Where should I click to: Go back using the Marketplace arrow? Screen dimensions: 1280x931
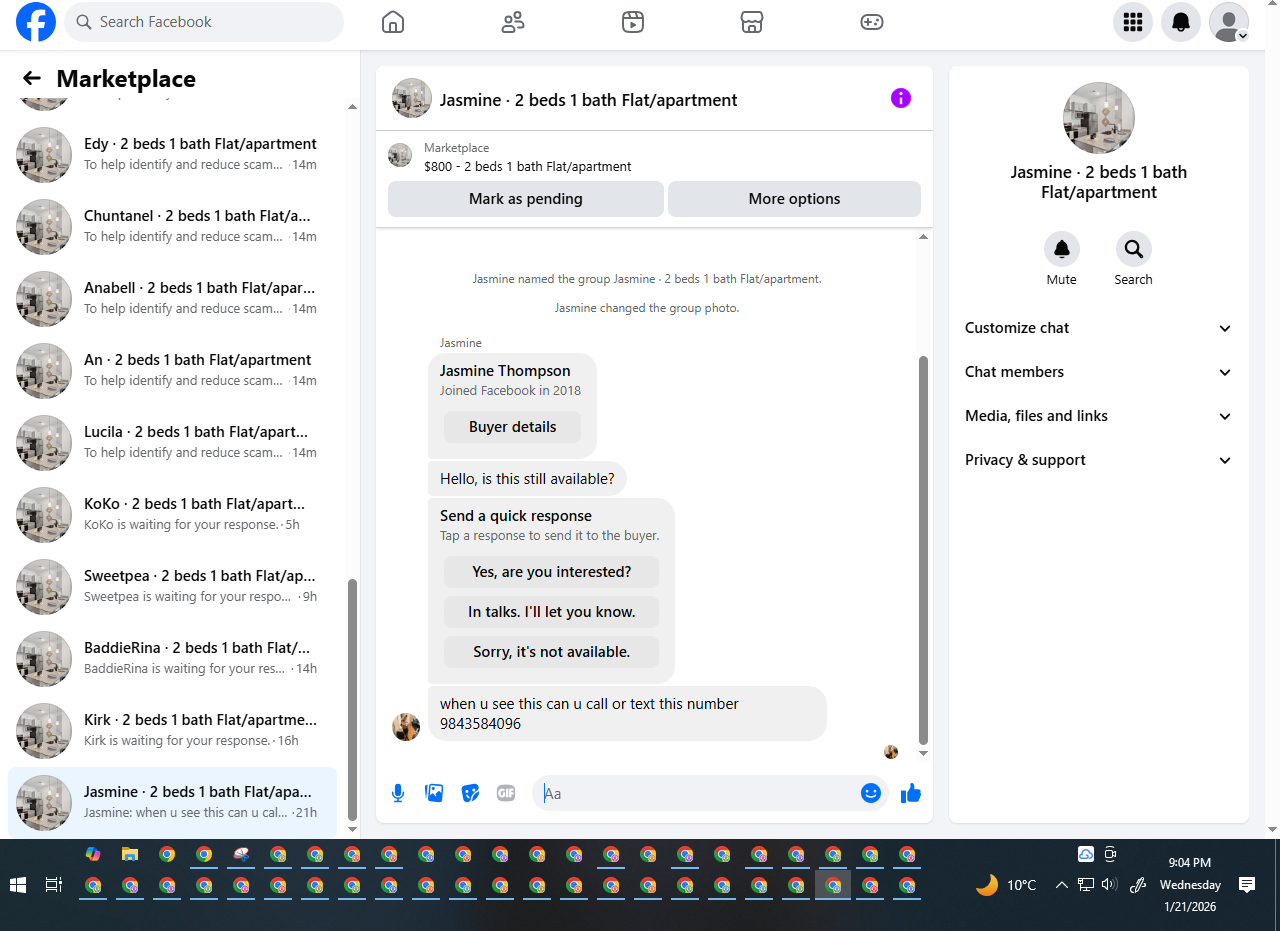32,79
